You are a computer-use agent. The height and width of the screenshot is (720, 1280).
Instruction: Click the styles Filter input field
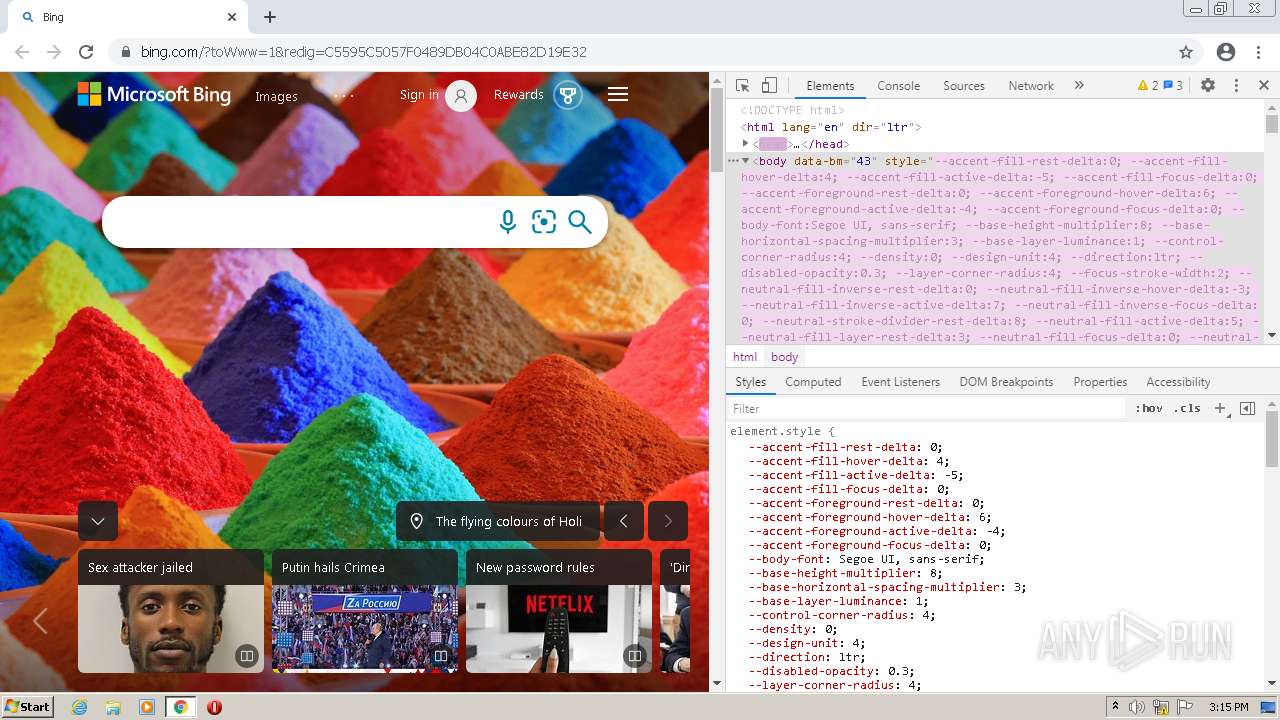(x=927, y=408)
